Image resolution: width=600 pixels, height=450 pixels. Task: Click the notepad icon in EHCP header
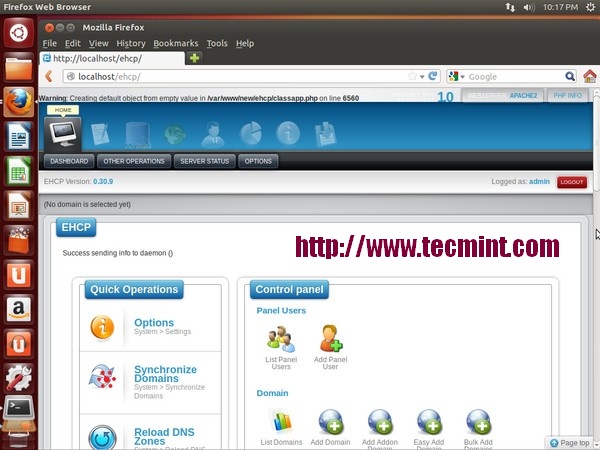pyautogui.click(x=100, y=134)
